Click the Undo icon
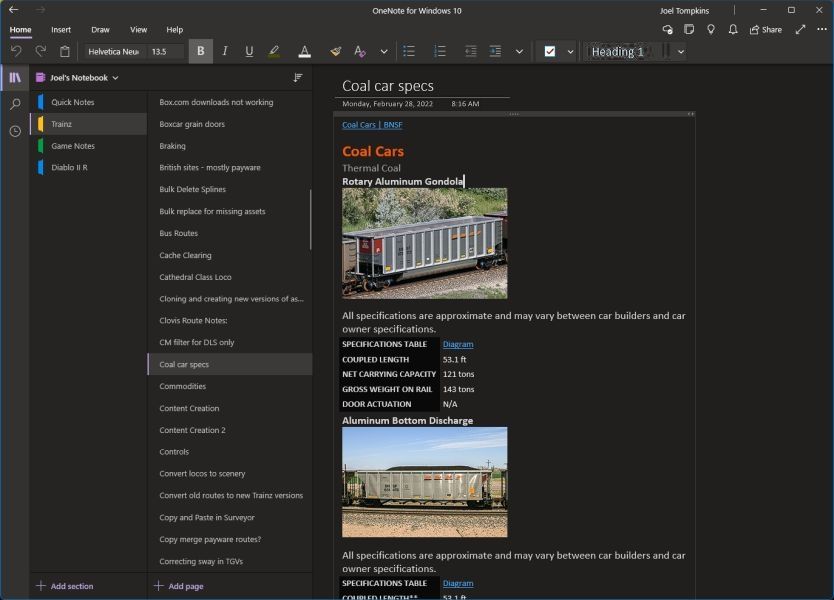Image resolution: width=834 pixels, height=600 pixels. [16, 52]
